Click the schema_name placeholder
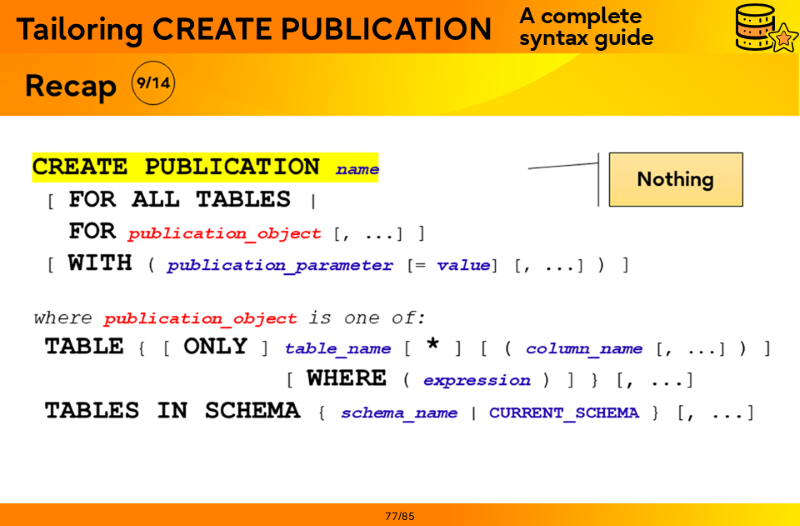Screen dimensions: 800x526 pyautogui.click(x=399, y=413)
